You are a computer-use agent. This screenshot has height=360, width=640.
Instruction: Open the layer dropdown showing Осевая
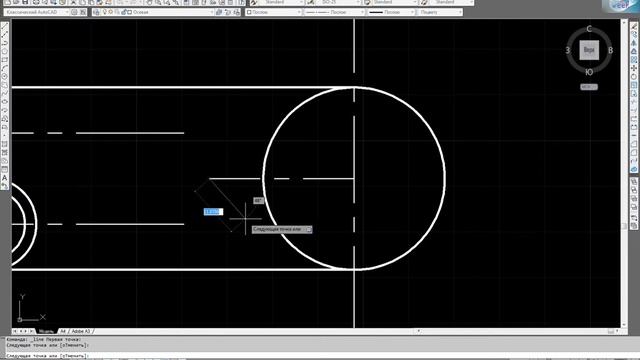pos(158,12)
